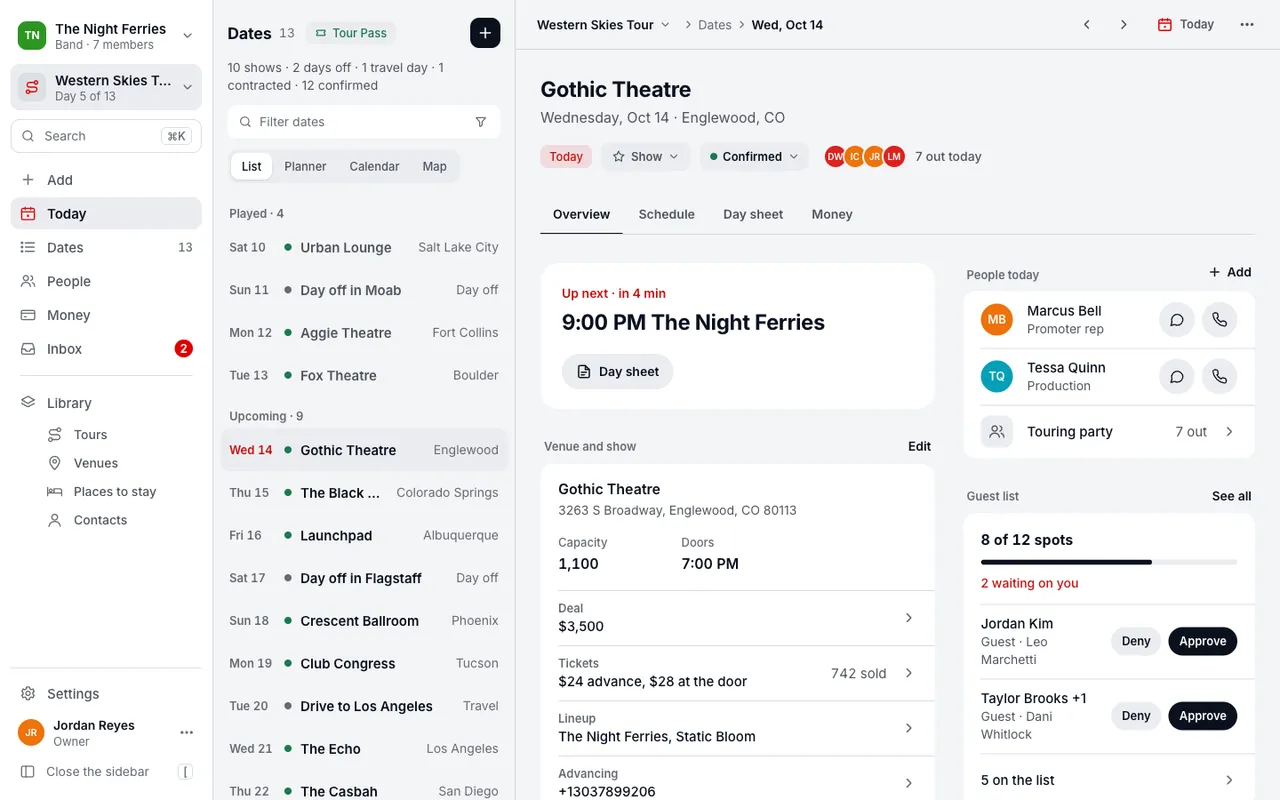Open the Confirmed status dropdown
Screen dimensions: 1280x800
(754, 157)
